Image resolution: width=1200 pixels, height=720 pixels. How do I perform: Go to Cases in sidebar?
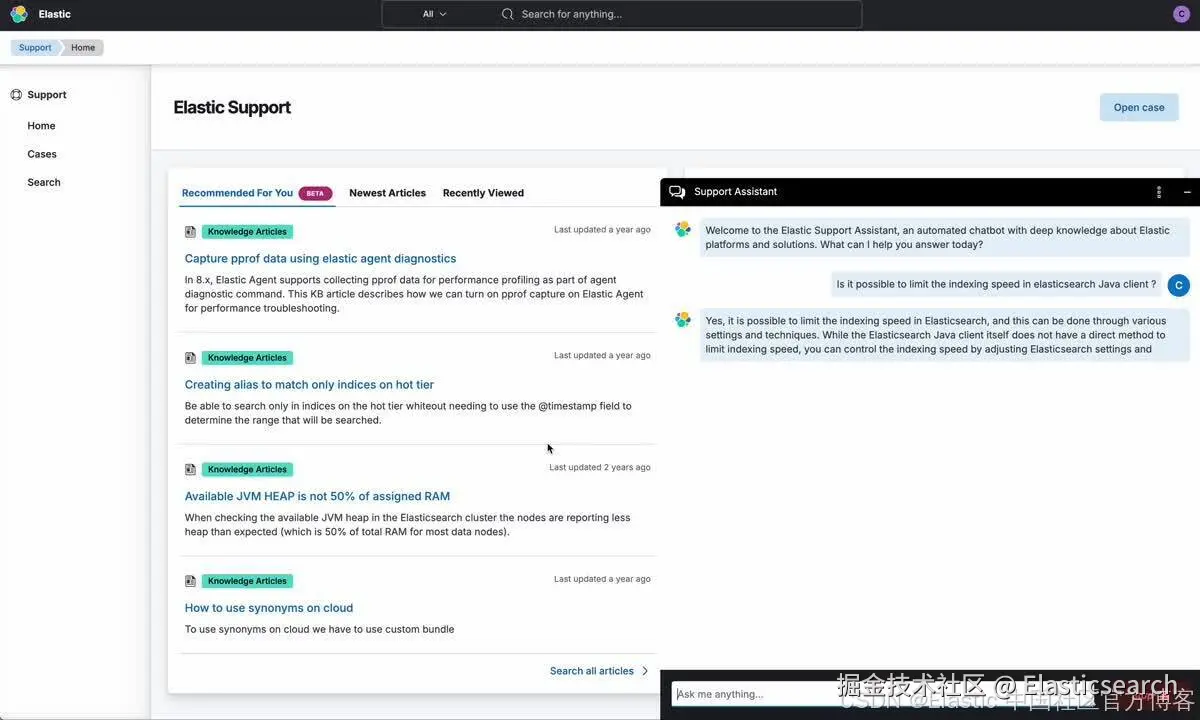point(42,154)
